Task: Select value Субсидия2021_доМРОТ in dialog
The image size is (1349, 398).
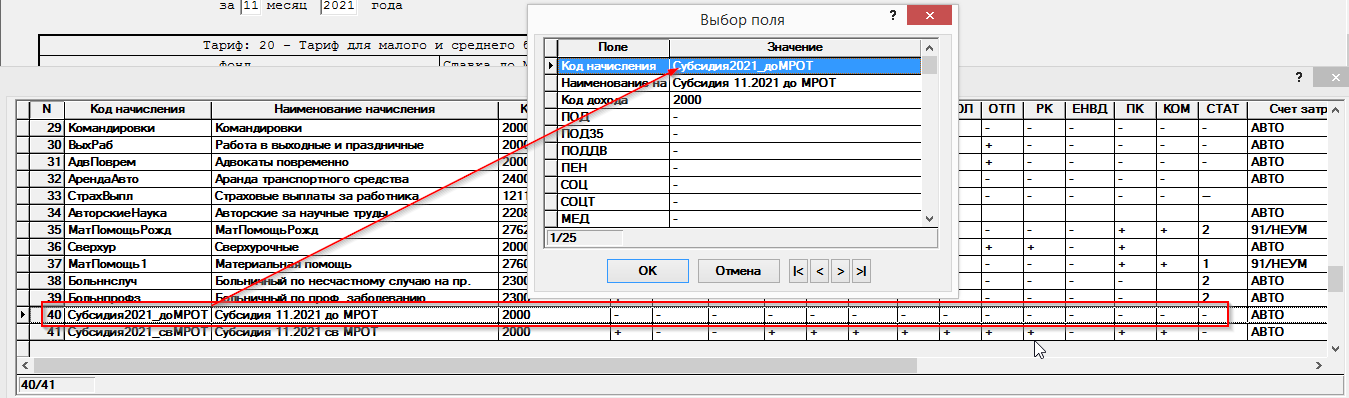Action: (795, 66)
